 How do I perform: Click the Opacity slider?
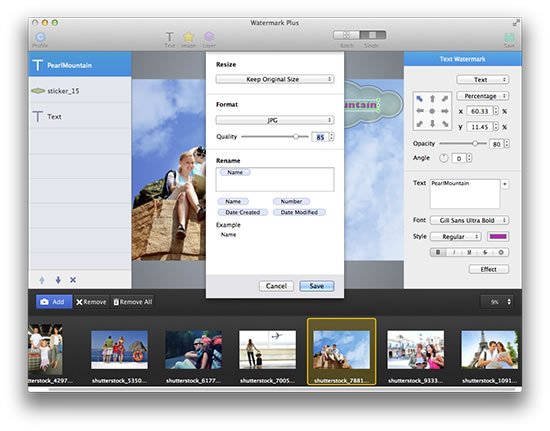(463, 143)
